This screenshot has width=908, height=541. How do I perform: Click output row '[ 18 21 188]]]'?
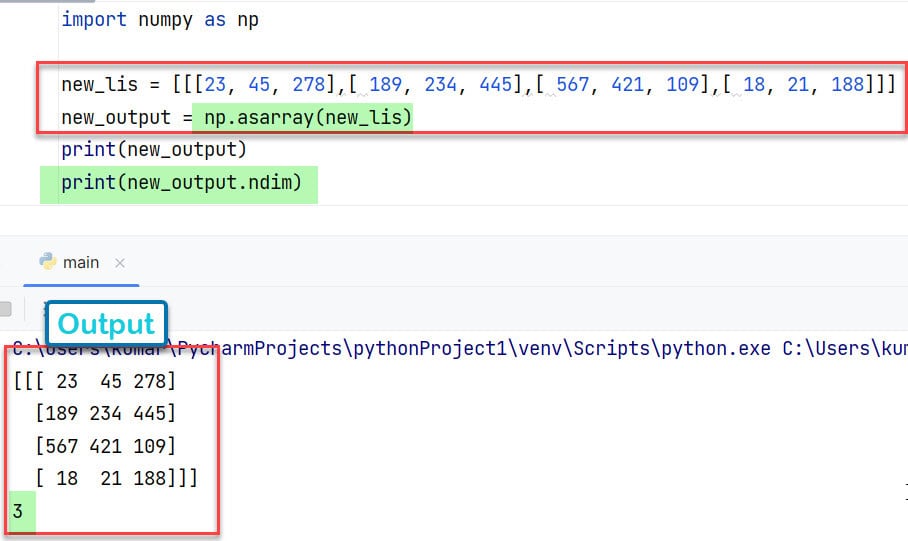[x=116, y=478]
